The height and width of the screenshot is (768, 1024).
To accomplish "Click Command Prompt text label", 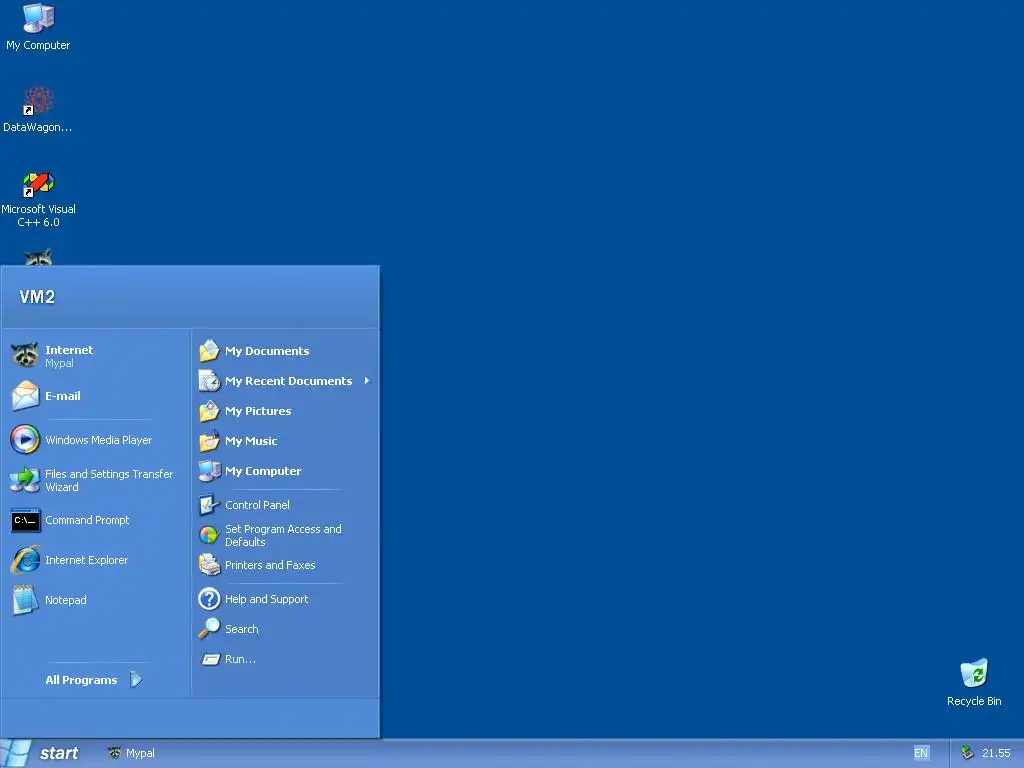I will (x=88, y=520).
